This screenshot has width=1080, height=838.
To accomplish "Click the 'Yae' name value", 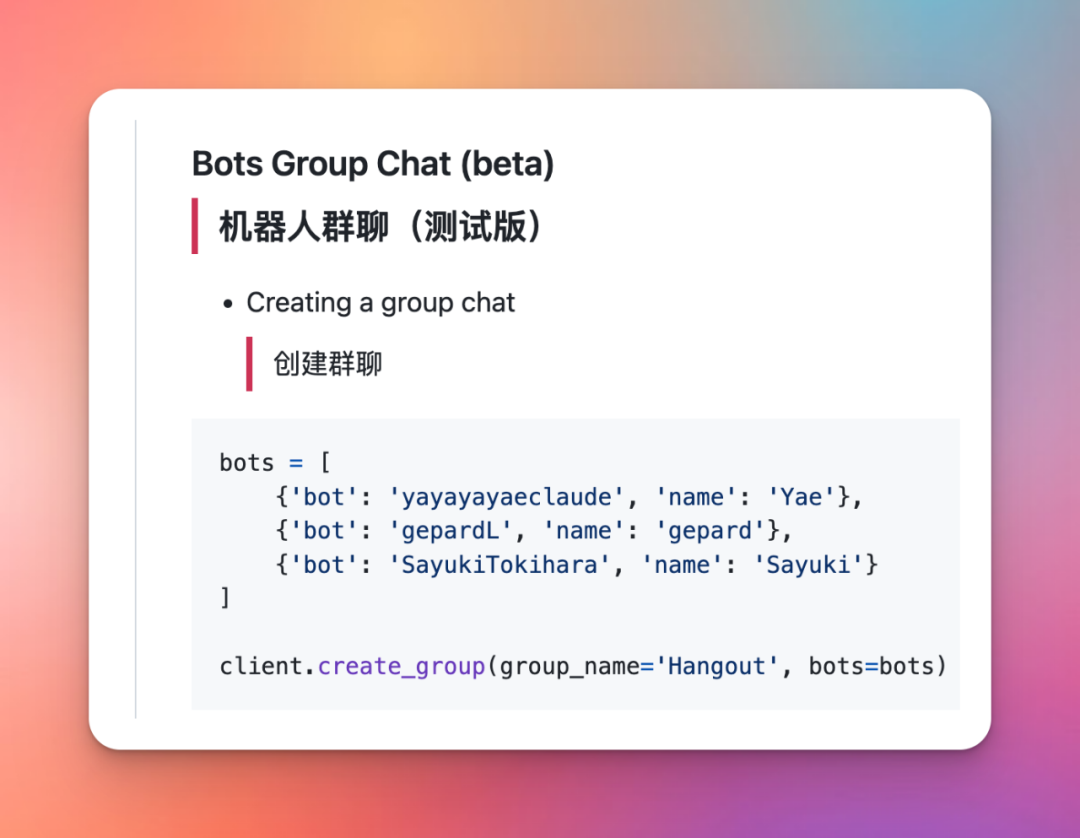I will point(802,497).
